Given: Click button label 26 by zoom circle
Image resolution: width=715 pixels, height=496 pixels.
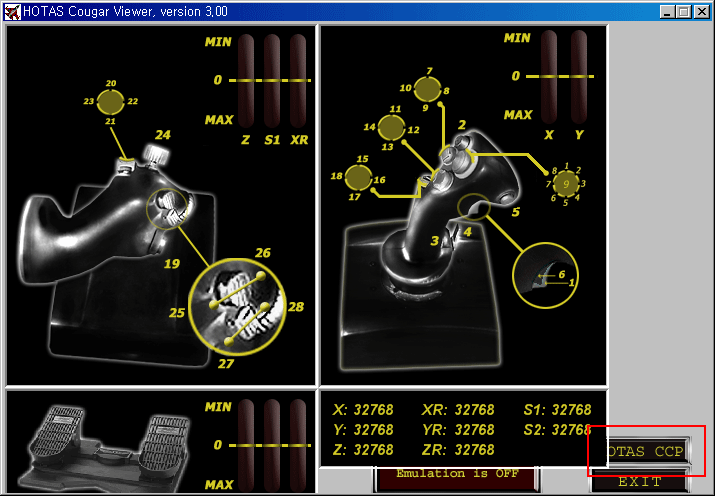Looking at the screenshot, I should point(263,253).
